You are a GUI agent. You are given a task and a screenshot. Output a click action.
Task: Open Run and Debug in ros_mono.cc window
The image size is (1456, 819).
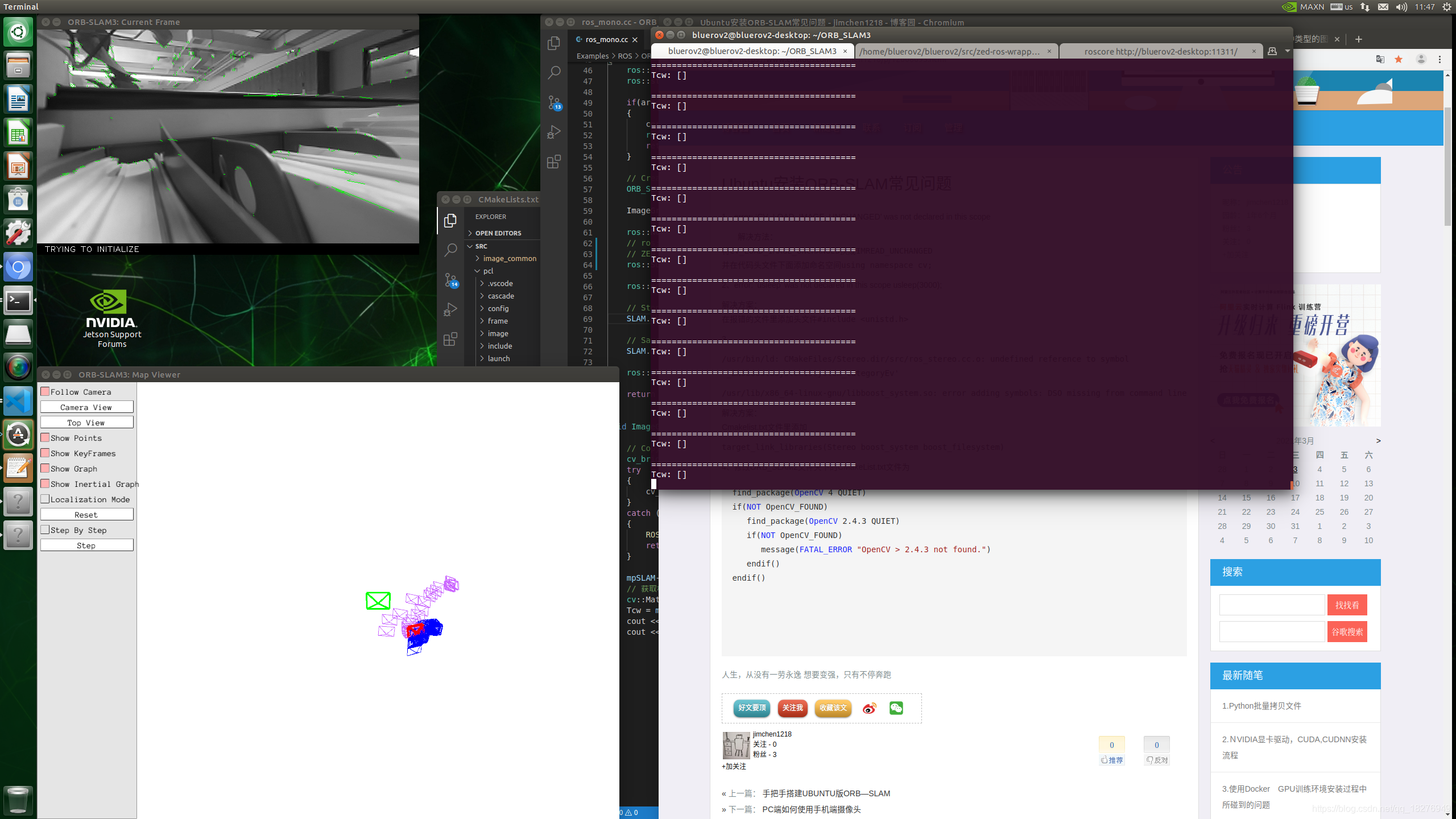tap(553, 132)
